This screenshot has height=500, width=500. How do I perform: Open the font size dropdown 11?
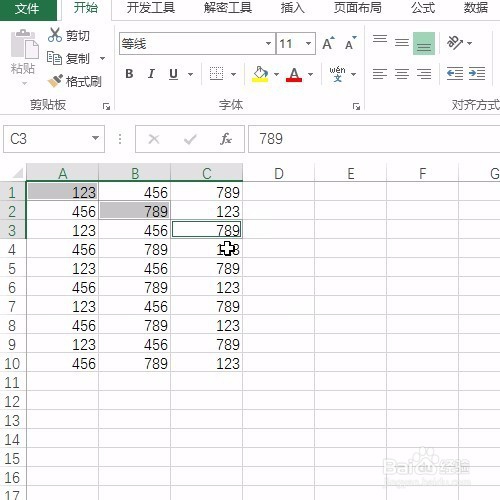[x=308, y=43]
